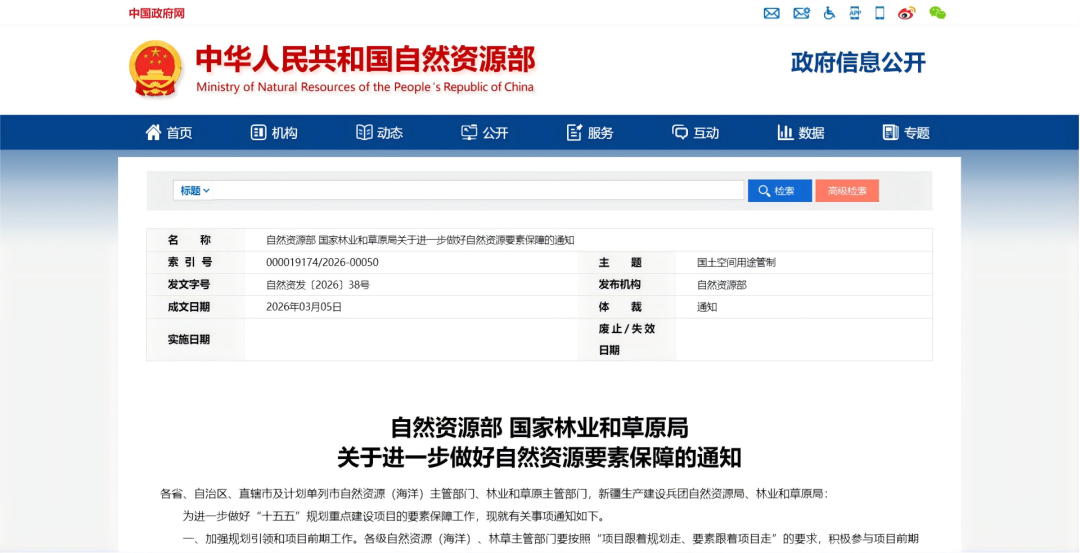The height and width of the screenshot is (553, 1080).
Task: Click the blue 检索 search button
Action: point(779,190)
